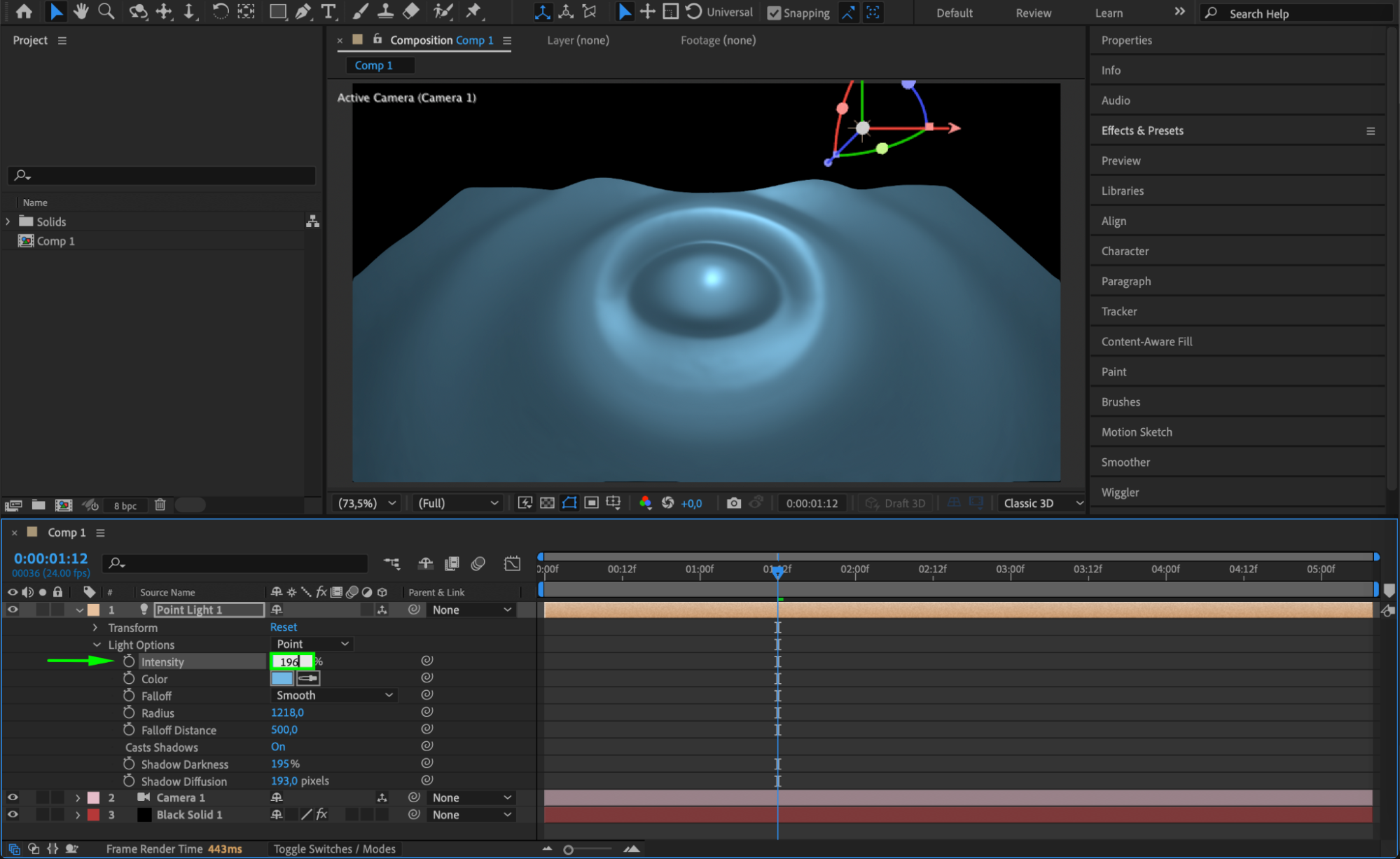Hide the Point Light 1 layer
The image size is (1400, 859).
coord(13,610)
